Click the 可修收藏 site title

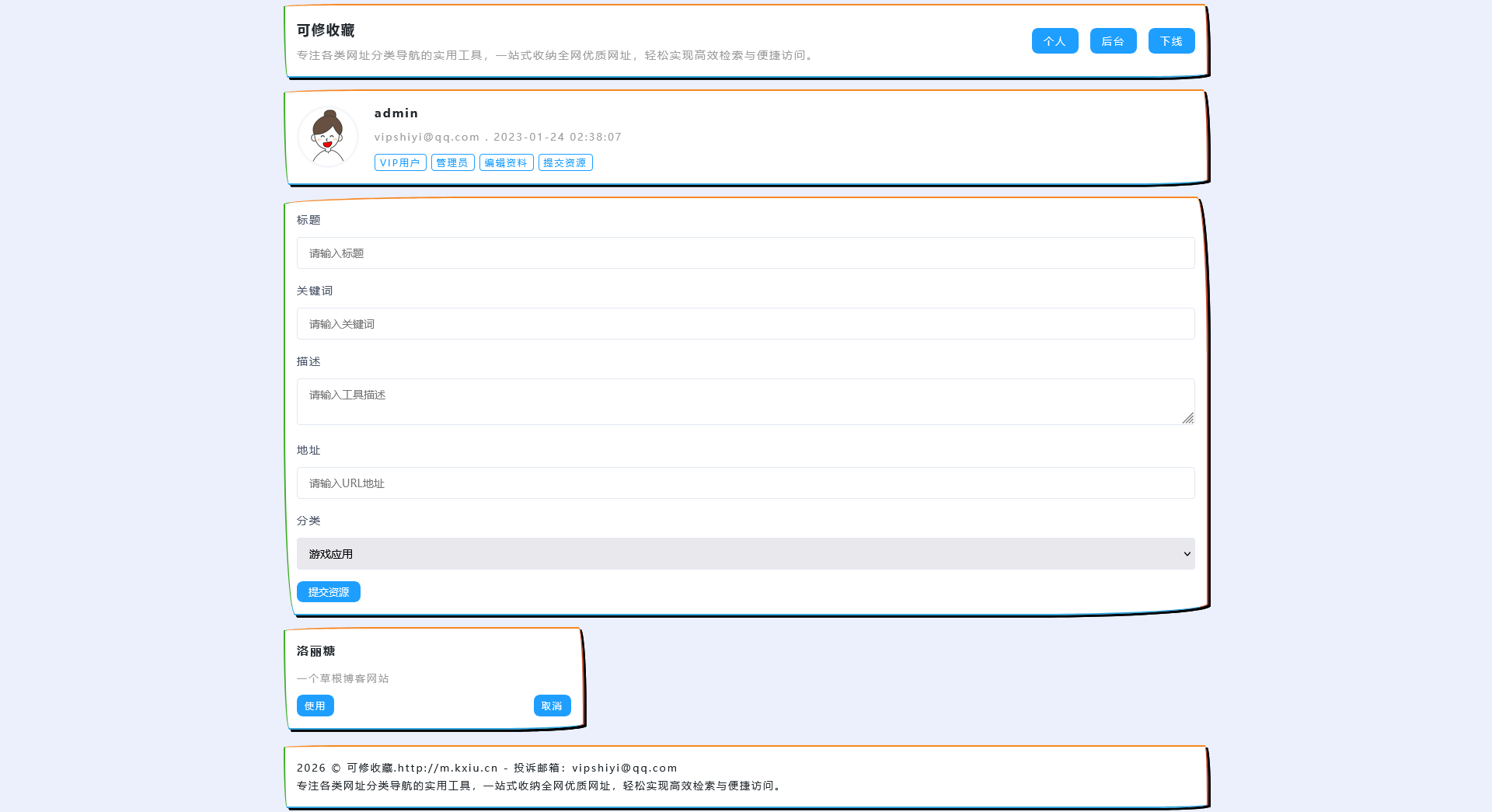[326, 30]
